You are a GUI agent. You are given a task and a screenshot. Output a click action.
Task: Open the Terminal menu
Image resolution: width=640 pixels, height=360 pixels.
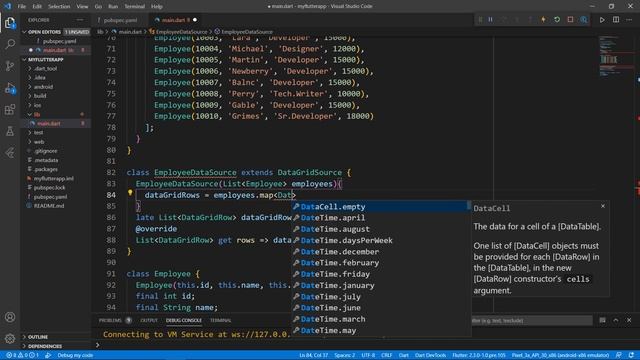tap(134, 7)
